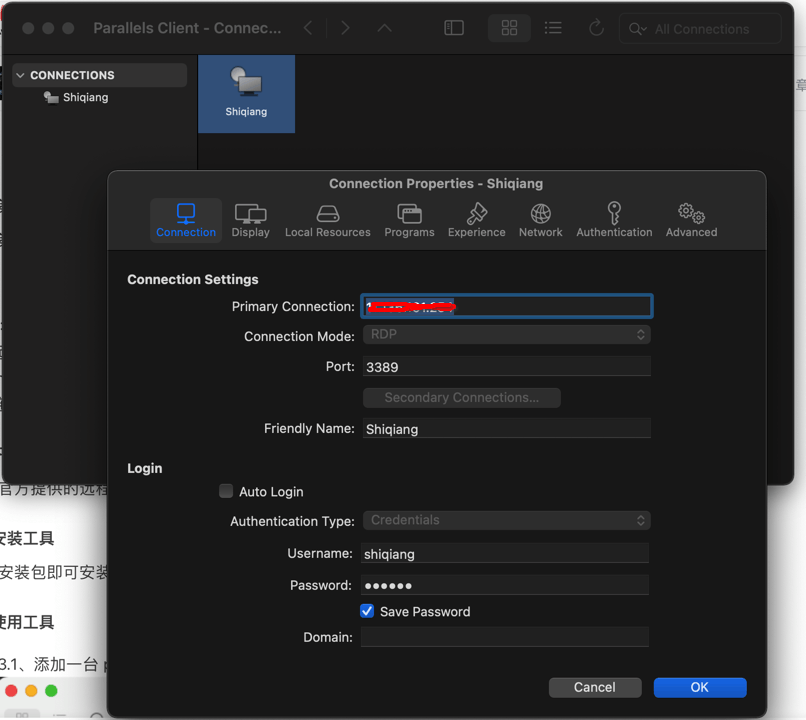This screenshot has height=720, width=806.
Task: Enable the Auto Login checkbox
Action: [226, 491]
